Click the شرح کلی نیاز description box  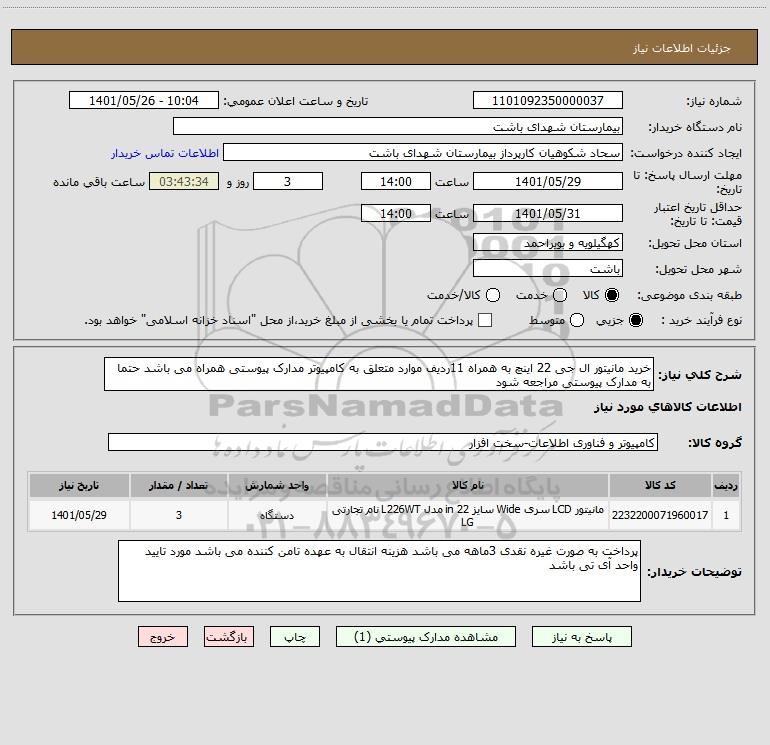[x=379, y=375]
